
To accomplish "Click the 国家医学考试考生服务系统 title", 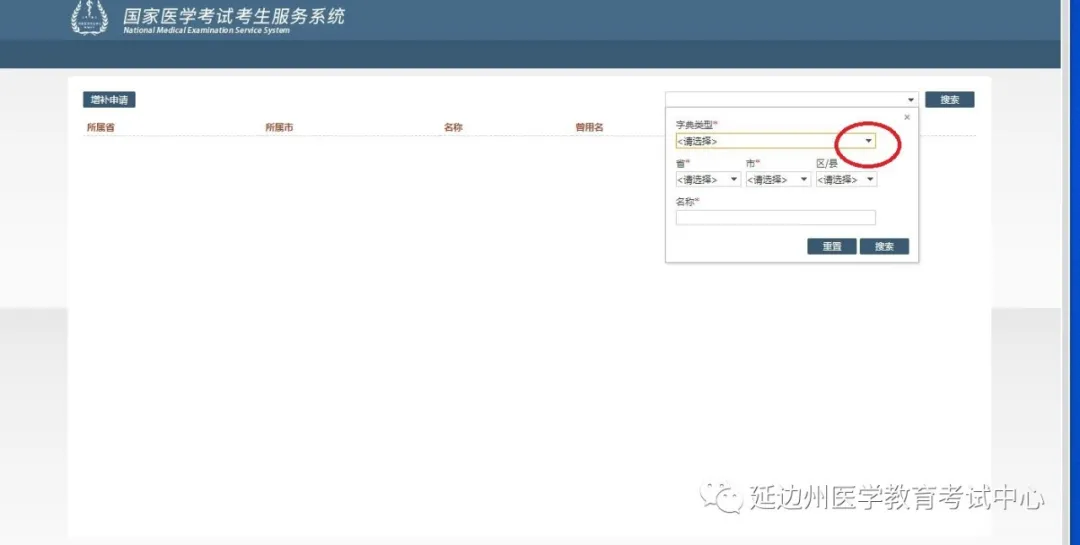I will (x=233, y=16).
